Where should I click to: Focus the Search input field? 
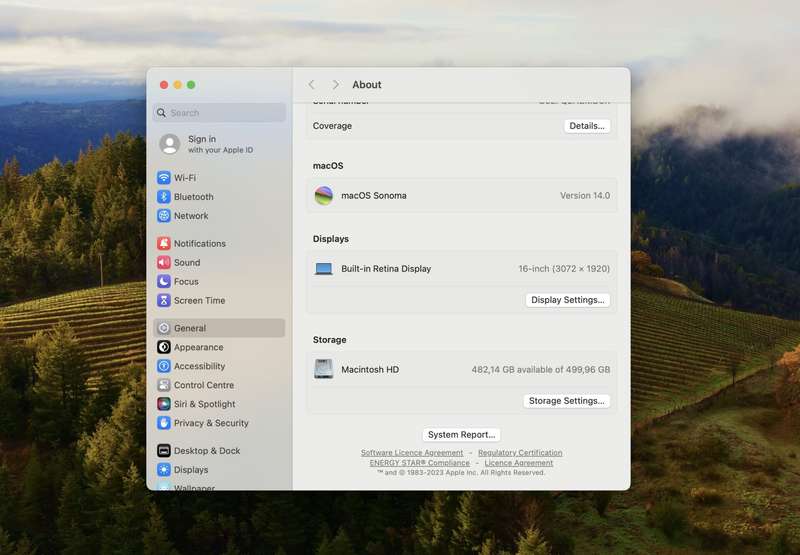pyautogui.click(x=219, y=112)
